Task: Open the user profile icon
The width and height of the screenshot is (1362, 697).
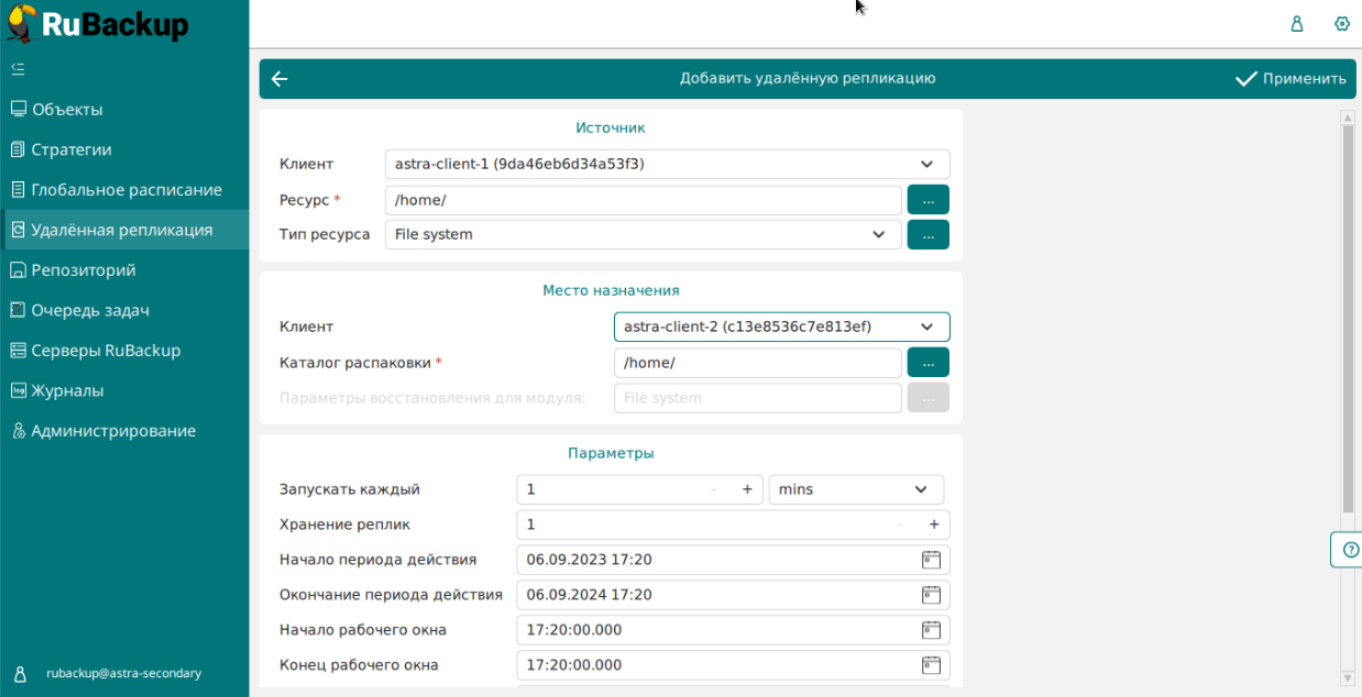Action: [x=1297, y=24]
